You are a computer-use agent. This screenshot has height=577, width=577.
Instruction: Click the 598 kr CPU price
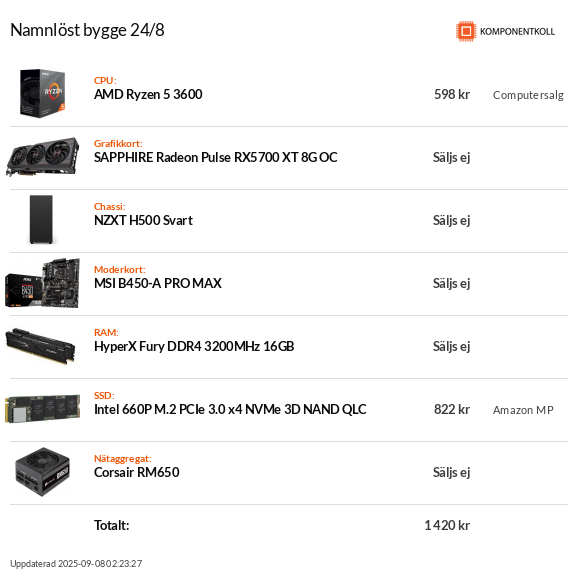tap(452, 95)
